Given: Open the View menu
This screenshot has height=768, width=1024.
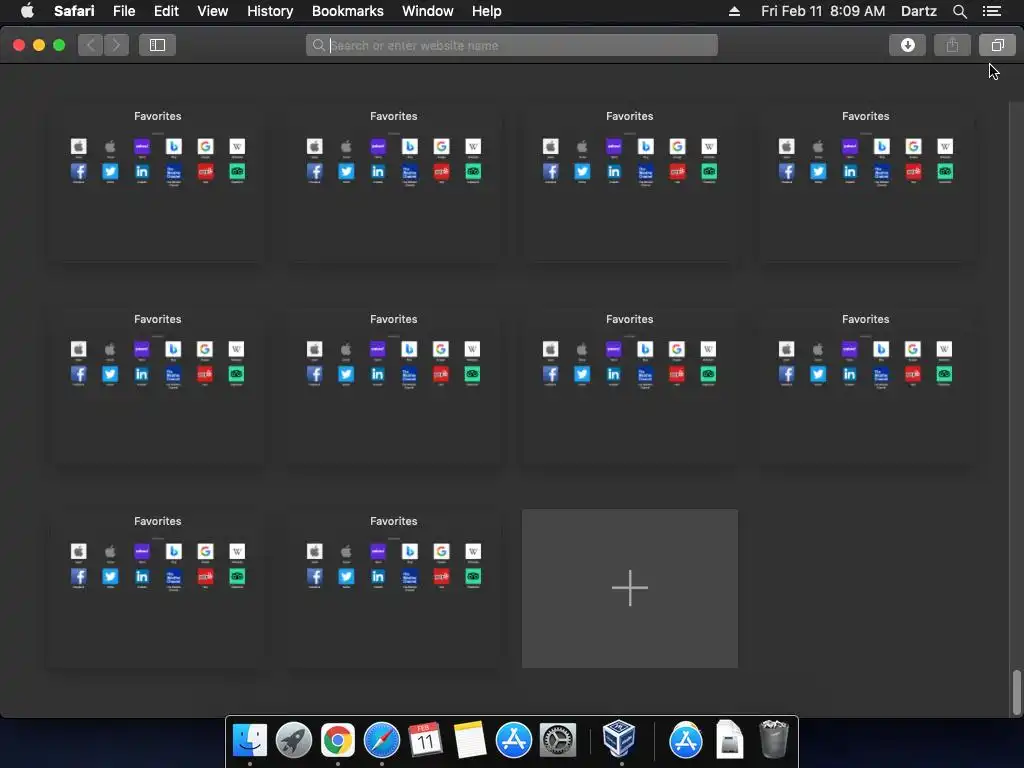Looking at the screenshot, I should [x=213, y=11].
